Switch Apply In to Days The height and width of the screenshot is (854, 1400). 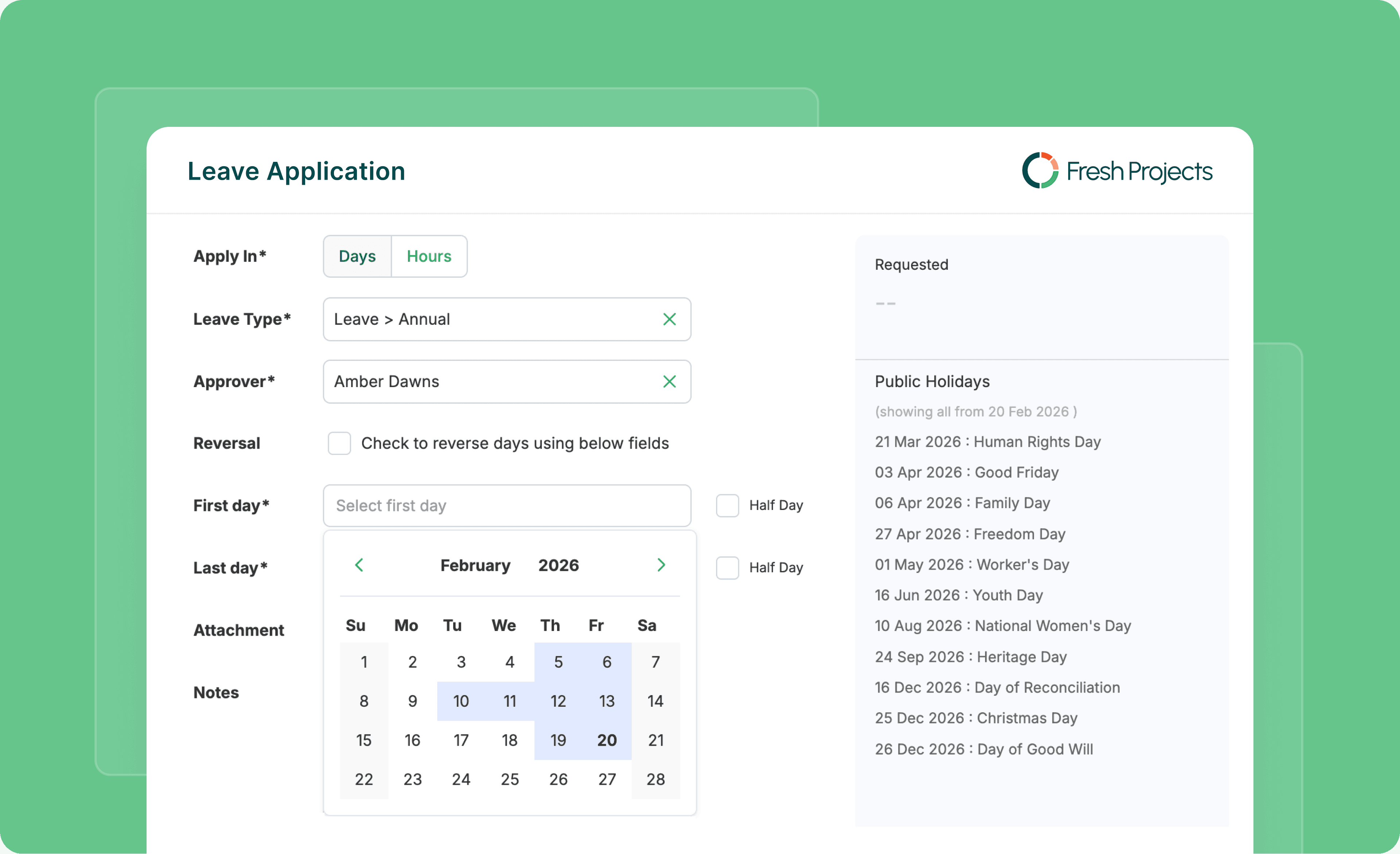(357, 256)
